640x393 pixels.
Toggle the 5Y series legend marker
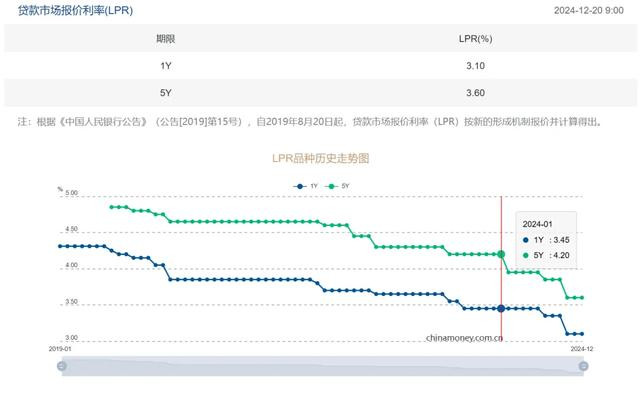pyautogui.click(x=331, y=186)
